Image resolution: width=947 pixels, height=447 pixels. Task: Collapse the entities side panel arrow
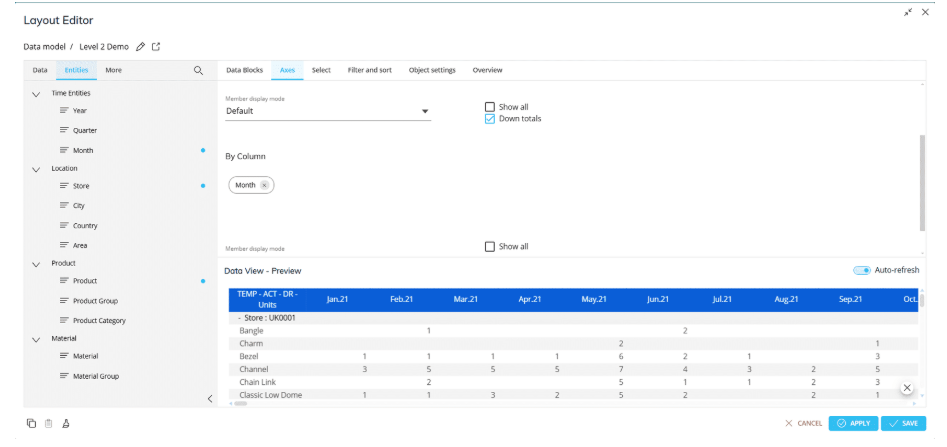click(210, 399)
